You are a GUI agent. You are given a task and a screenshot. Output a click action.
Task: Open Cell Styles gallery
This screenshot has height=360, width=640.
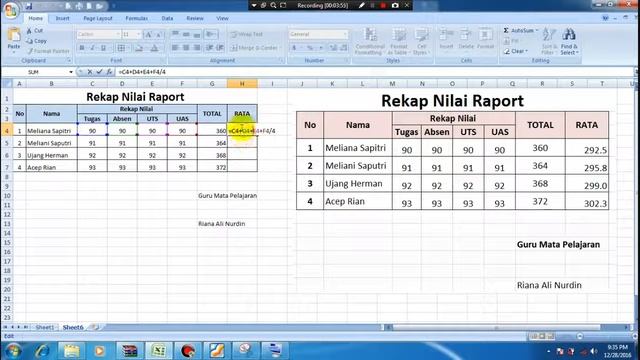(x=421, y=41)
